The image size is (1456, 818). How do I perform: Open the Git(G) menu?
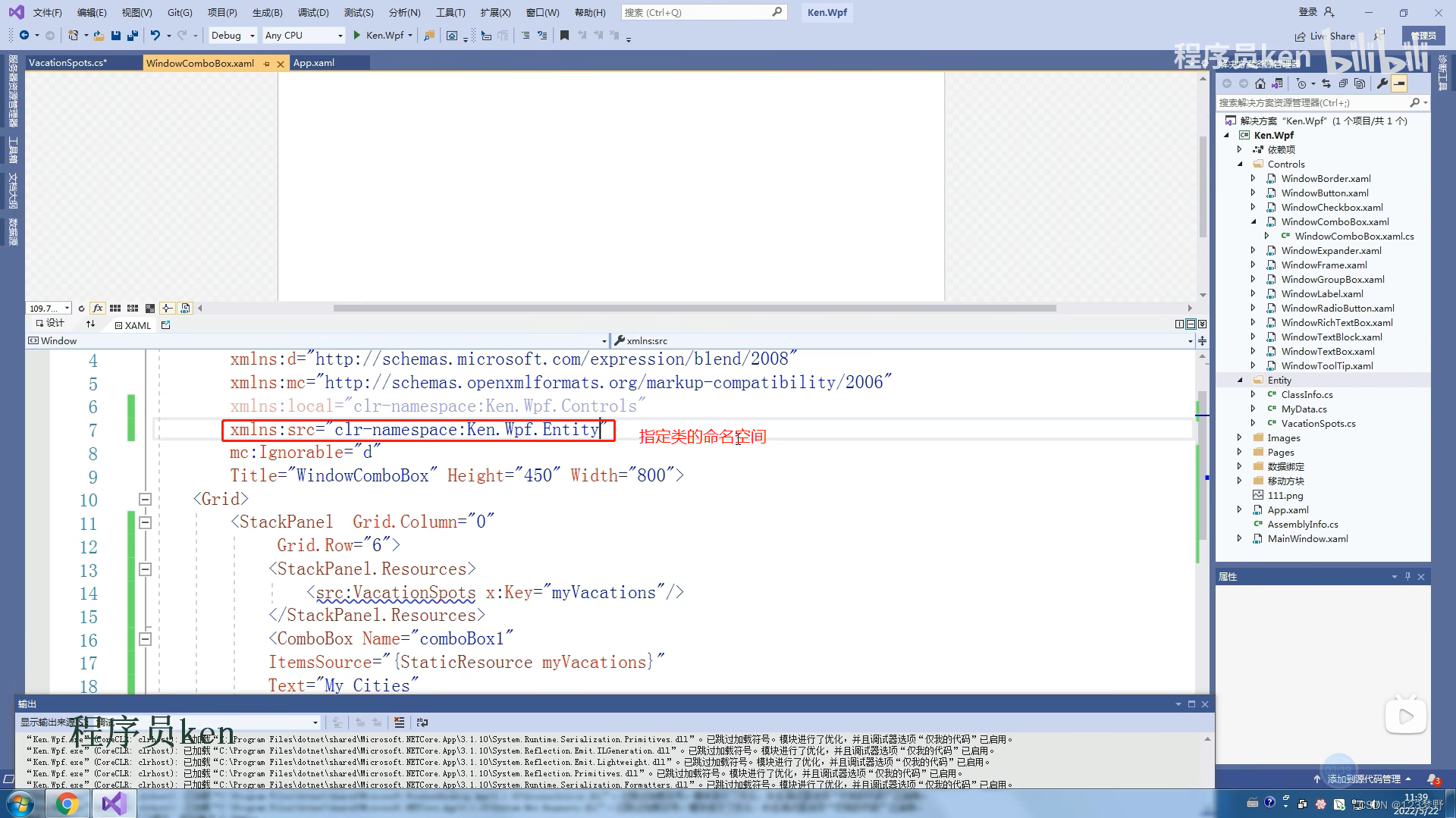[x=180, y=12]
